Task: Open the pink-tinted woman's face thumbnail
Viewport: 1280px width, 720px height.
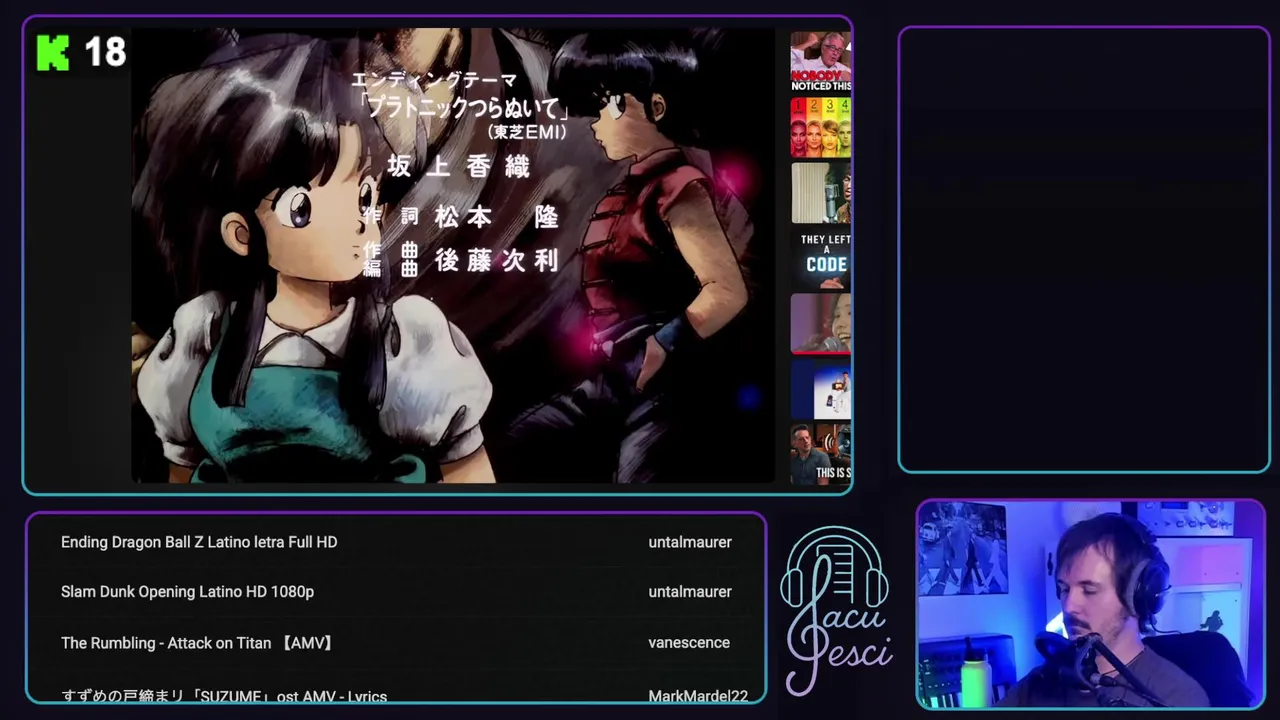Action: coord(821,323)
